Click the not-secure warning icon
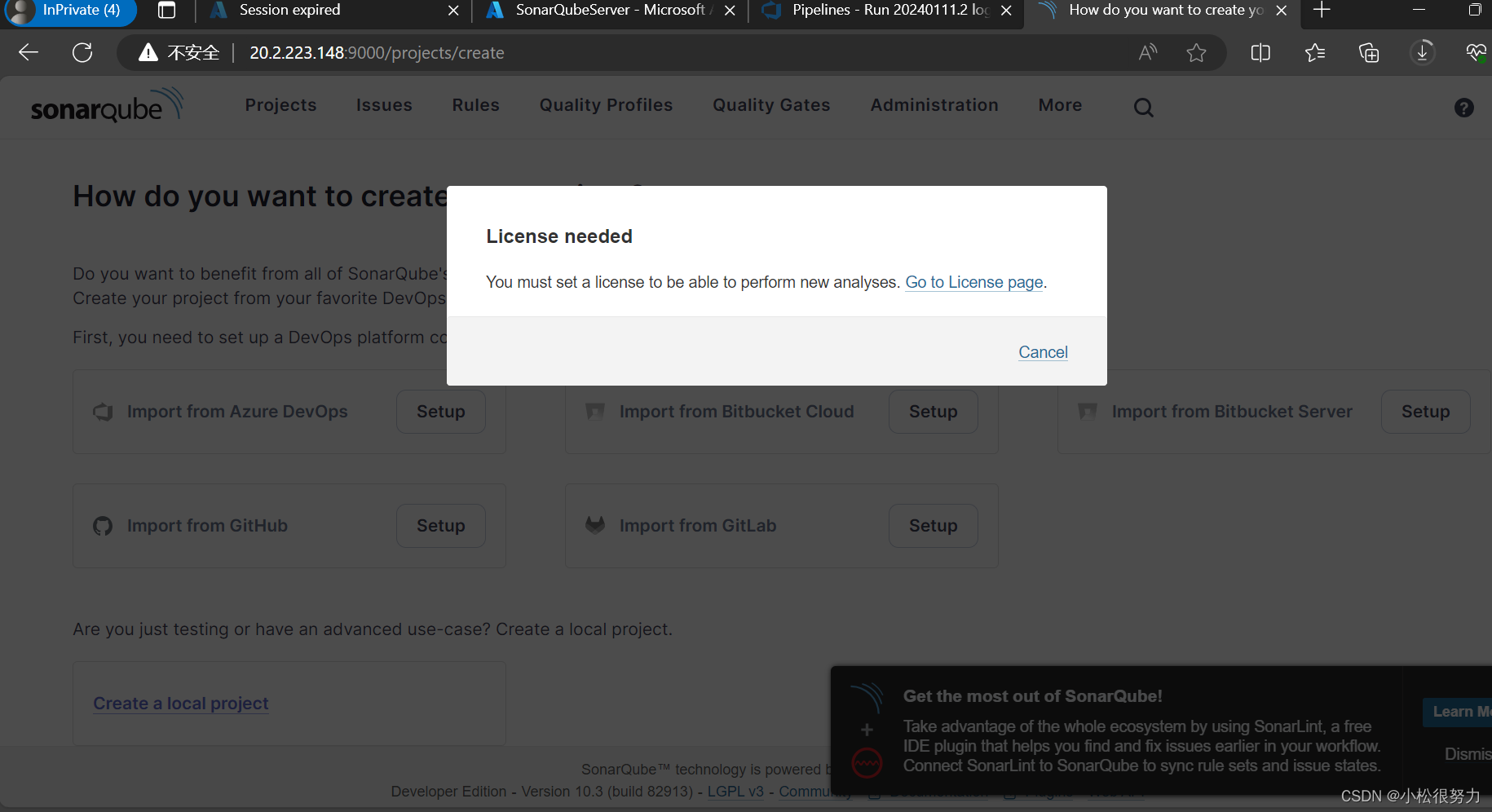Viewport: 1492px width, 812px height. [148, 53]
